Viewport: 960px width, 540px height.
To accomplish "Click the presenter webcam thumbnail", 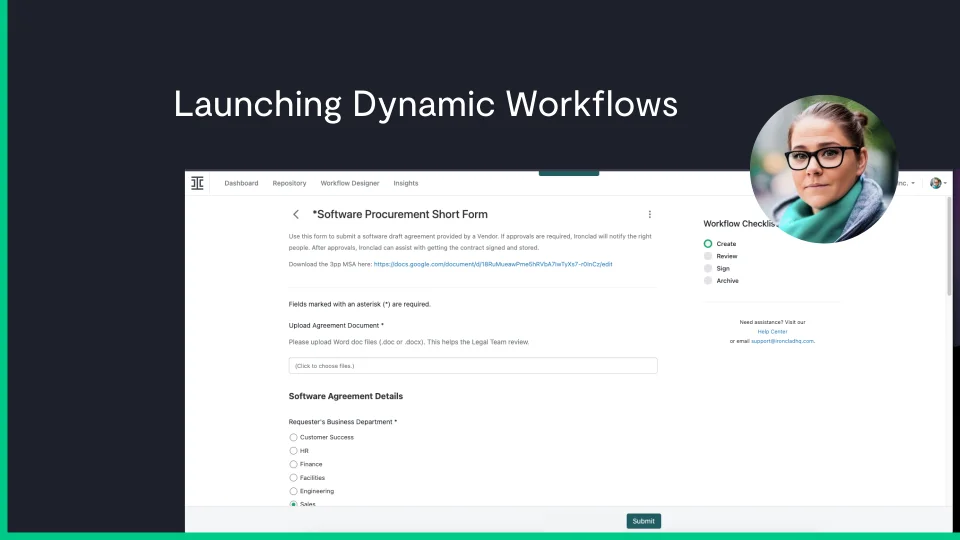I will [824, 169].
